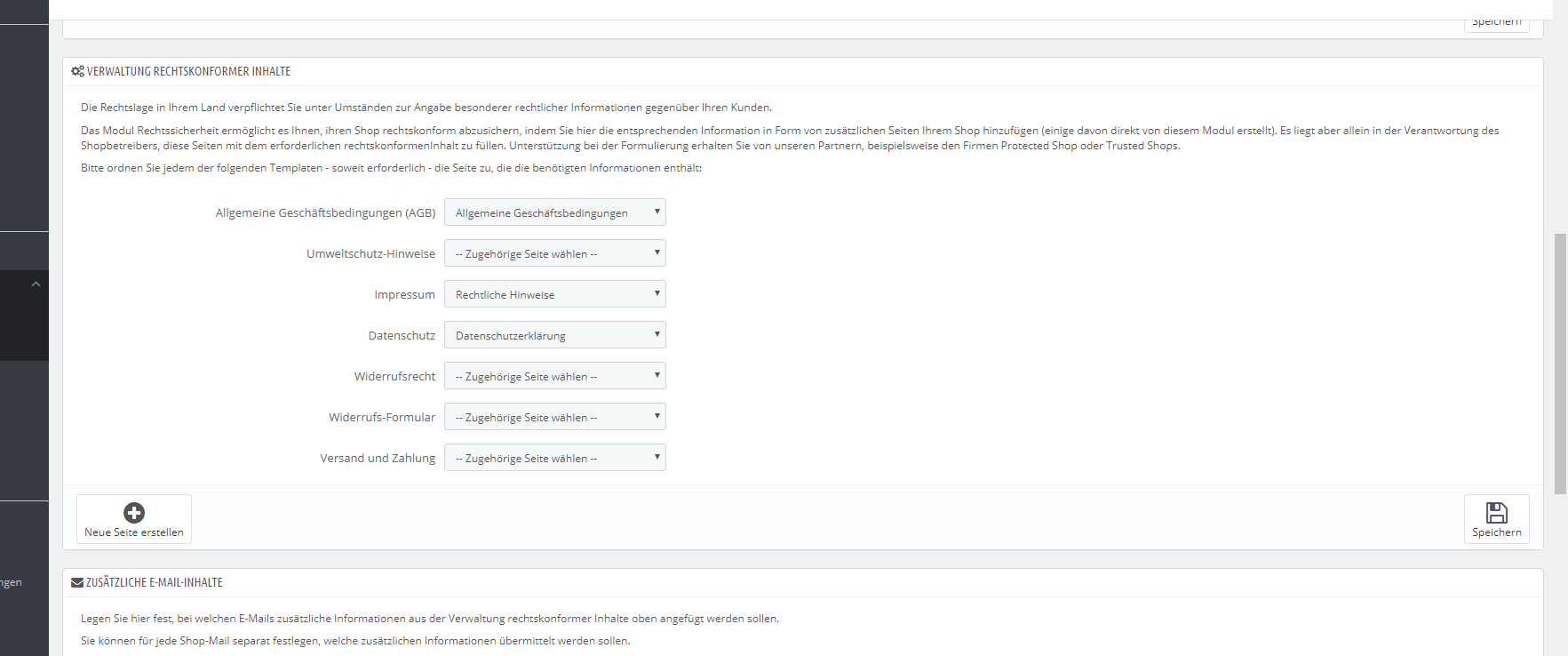Click the Widerrufsrecht field label
Viewport: 1568px width, 656px height.
394,377
